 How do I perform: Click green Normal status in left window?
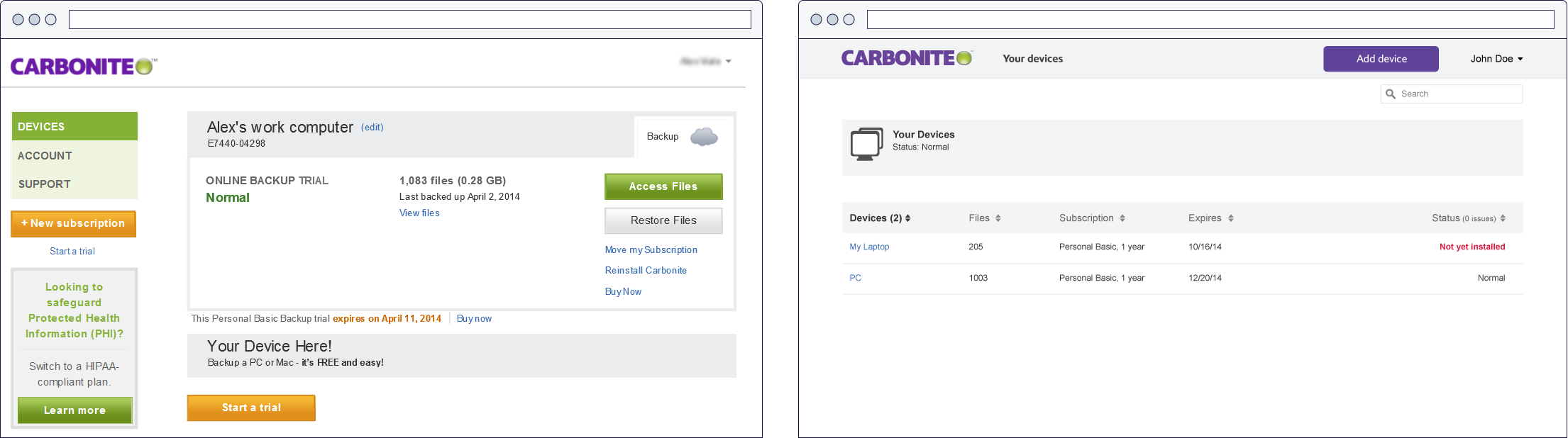(x=227, y=198)
